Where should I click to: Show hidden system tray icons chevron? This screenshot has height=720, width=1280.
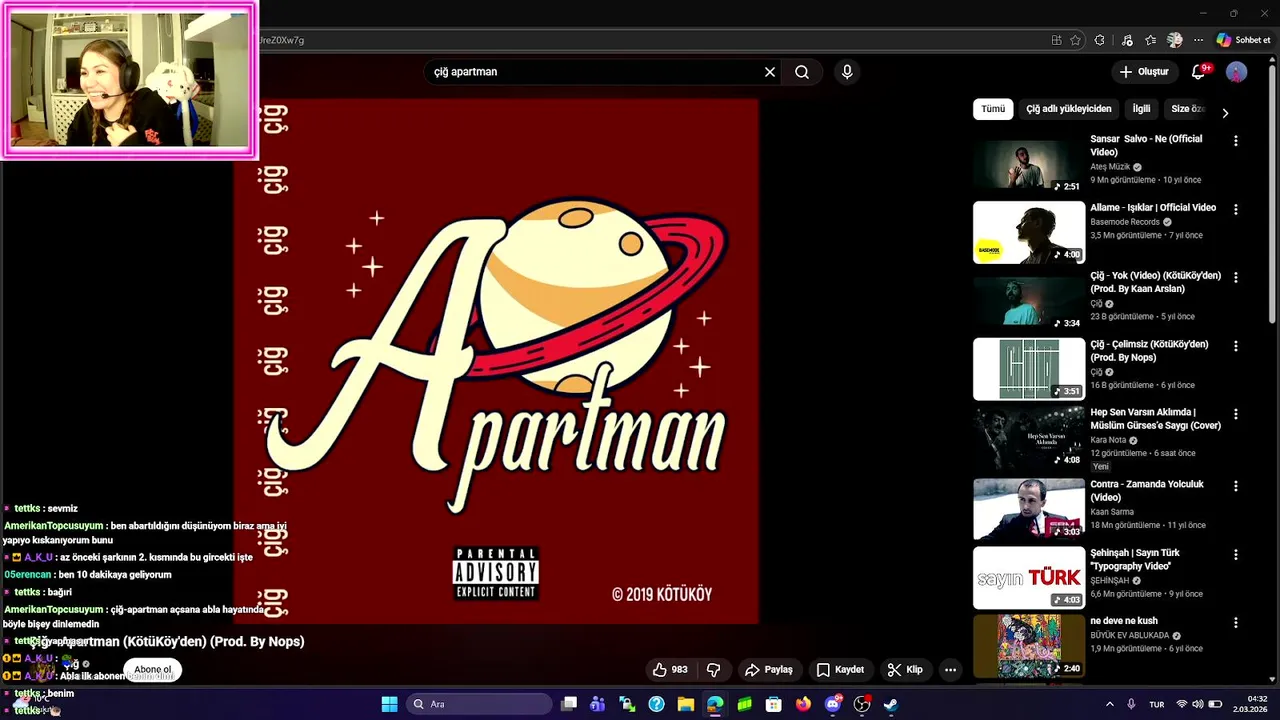[1109, 704]
